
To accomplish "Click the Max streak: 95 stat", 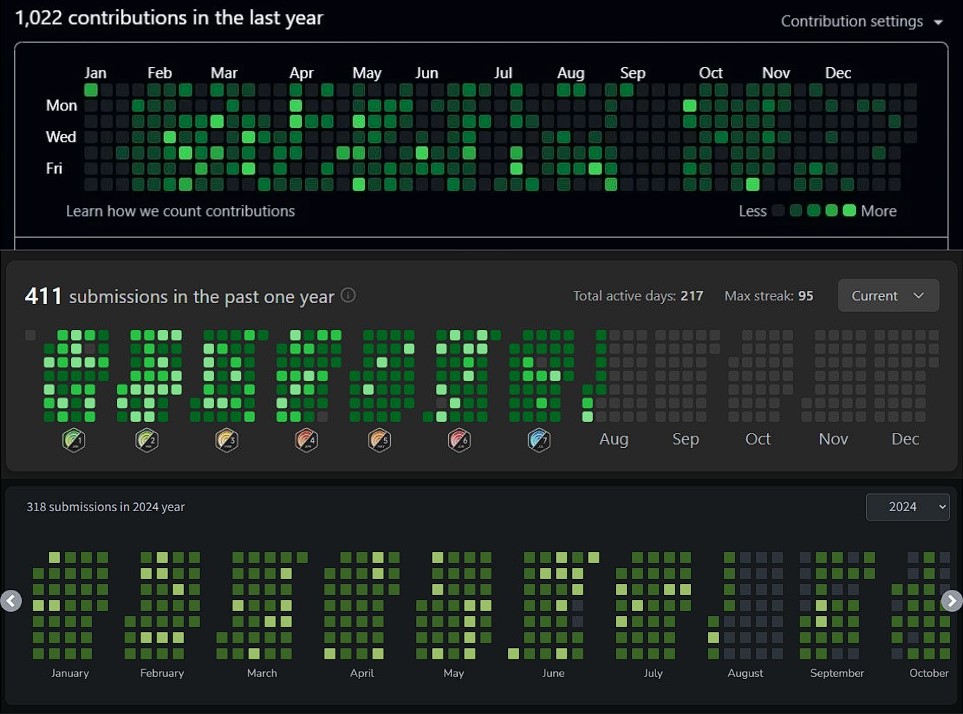I will point(769,296).
